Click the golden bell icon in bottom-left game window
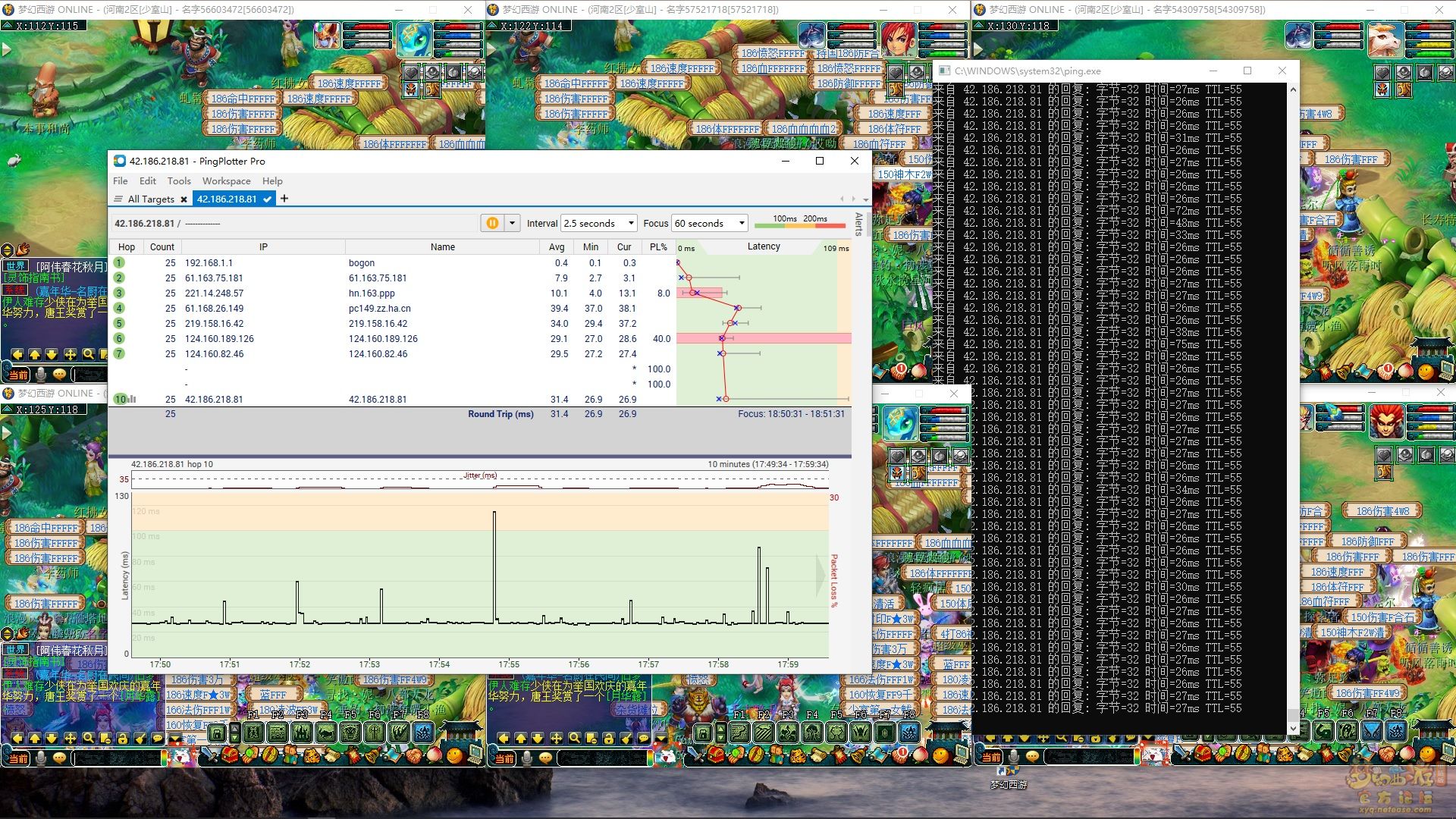The image size is (1456, 819). tap(373, 755)
